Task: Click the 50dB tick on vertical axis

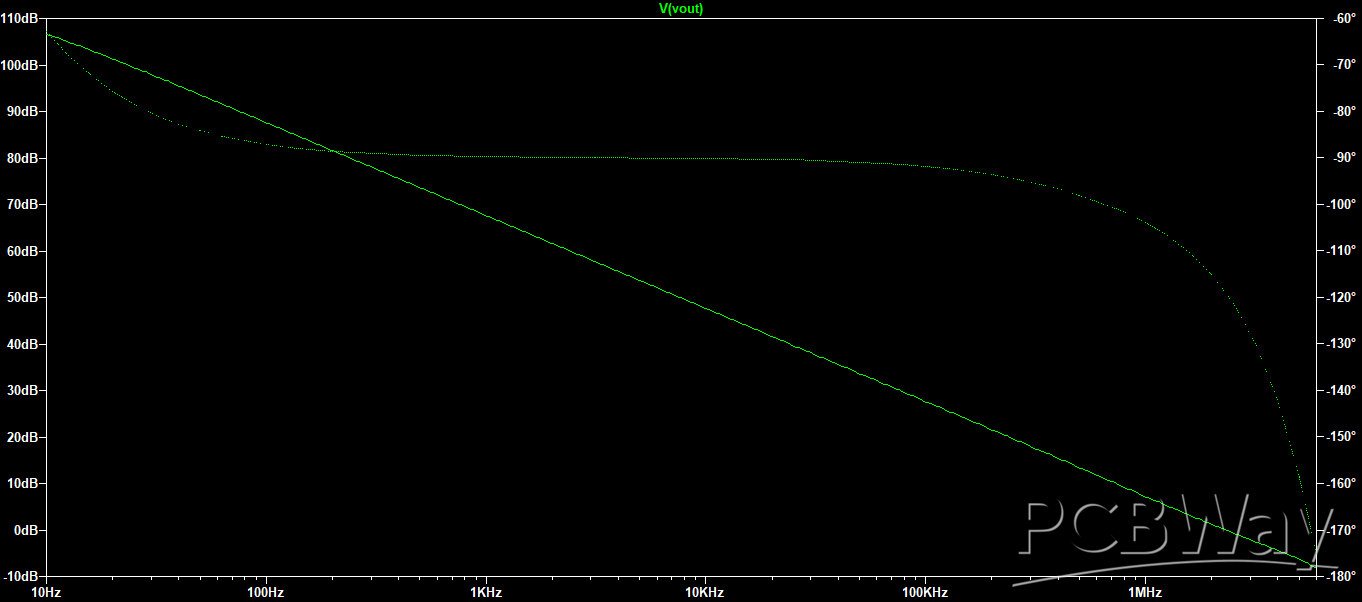Action: 23,298
